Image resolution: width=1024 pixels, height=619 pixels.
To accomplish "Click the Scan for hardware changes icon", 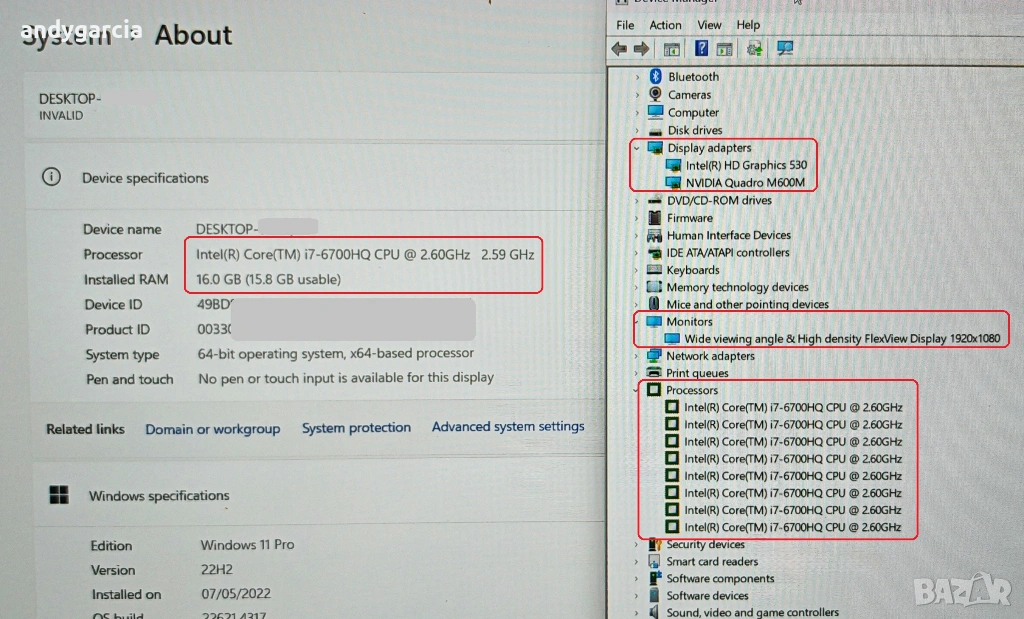I will (x=785, y=48).
